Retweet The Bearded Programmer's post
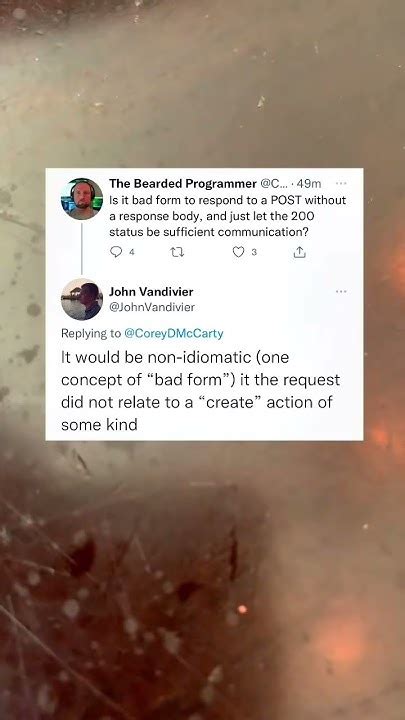Image resolution: width=405 pixels, height=720 pixels. click(x=177, y=252)
